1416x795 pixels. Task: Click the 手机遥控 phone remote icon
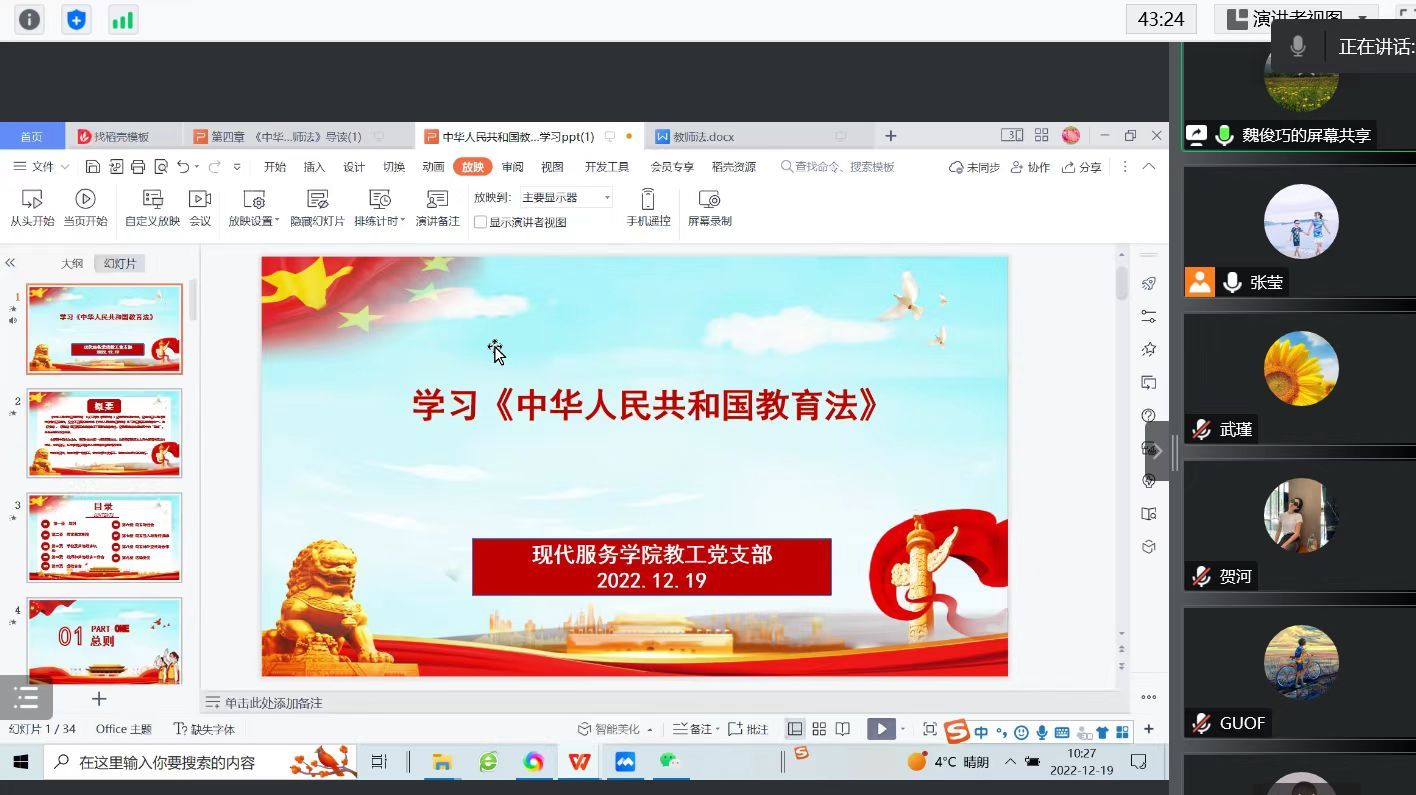tap(648, 200)
